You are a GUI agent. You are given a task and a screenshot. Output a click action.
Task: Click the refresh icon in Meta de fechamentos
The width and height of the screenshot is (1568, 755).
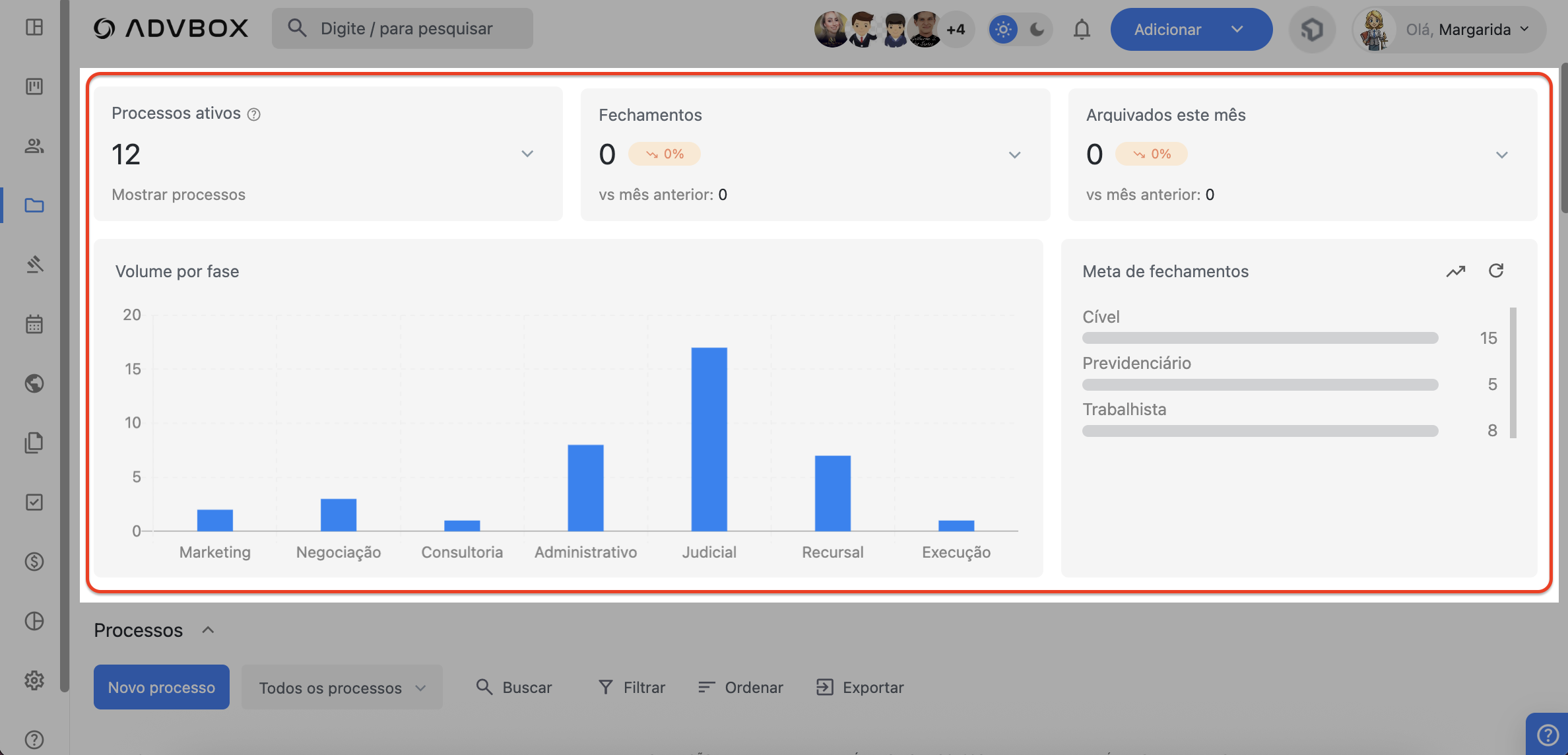click(1496, 271)
